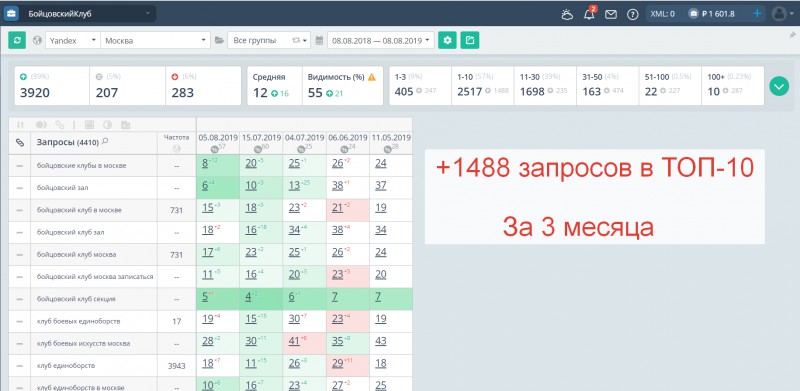The height and width of the screenshot is (391, 800).
Task: Click the folder icon in table toolbar
Action: pos(126,125)
